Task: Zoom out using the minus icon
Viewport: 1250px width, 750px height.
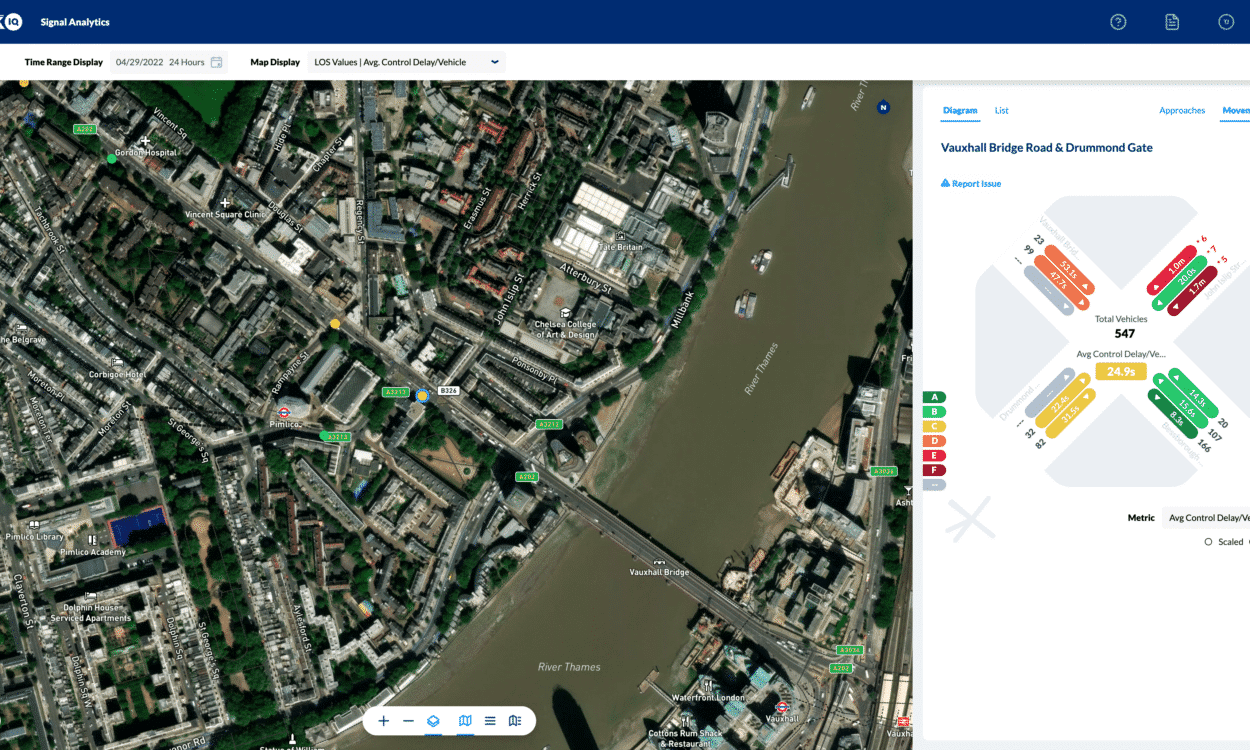Action: (408, 720)
